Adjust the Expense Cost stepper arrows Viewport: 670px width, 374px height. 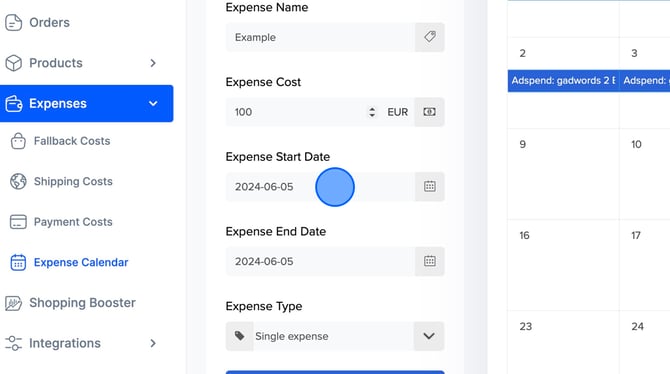click(x=372, y=112)
